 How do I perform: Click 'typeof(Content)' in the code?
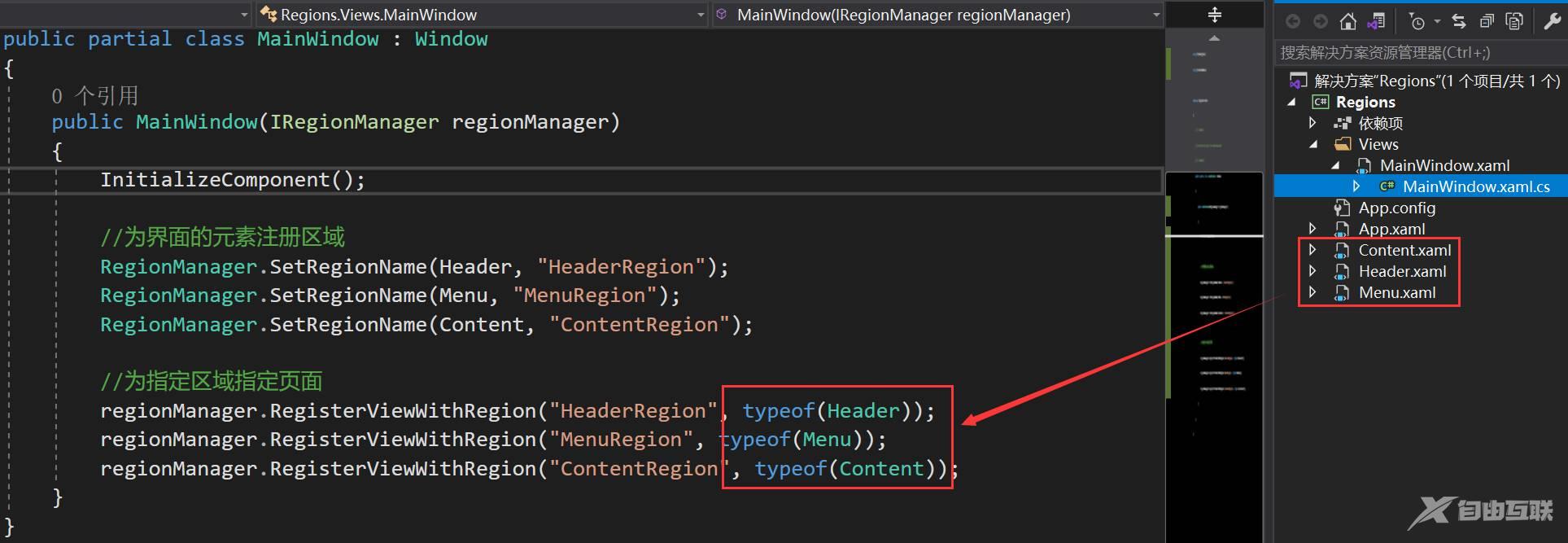[x=845, y=469]
